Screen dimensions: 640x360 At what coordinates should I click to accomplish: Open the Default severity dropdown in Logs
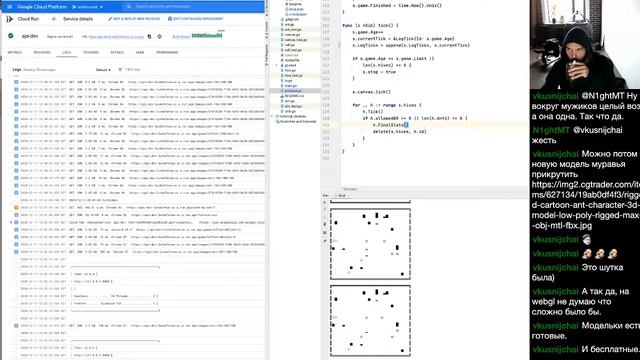tap(103, 70)
